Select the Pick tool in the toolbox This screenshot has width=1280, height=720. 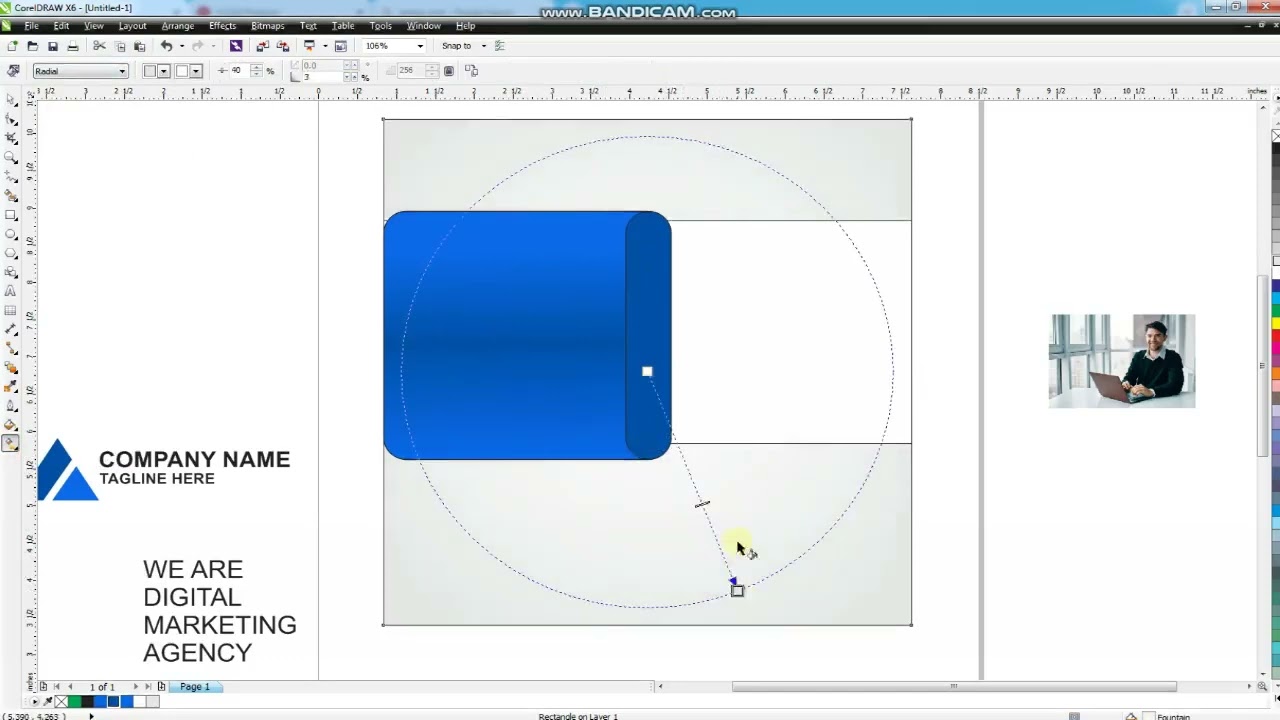(x=11, y=100)
